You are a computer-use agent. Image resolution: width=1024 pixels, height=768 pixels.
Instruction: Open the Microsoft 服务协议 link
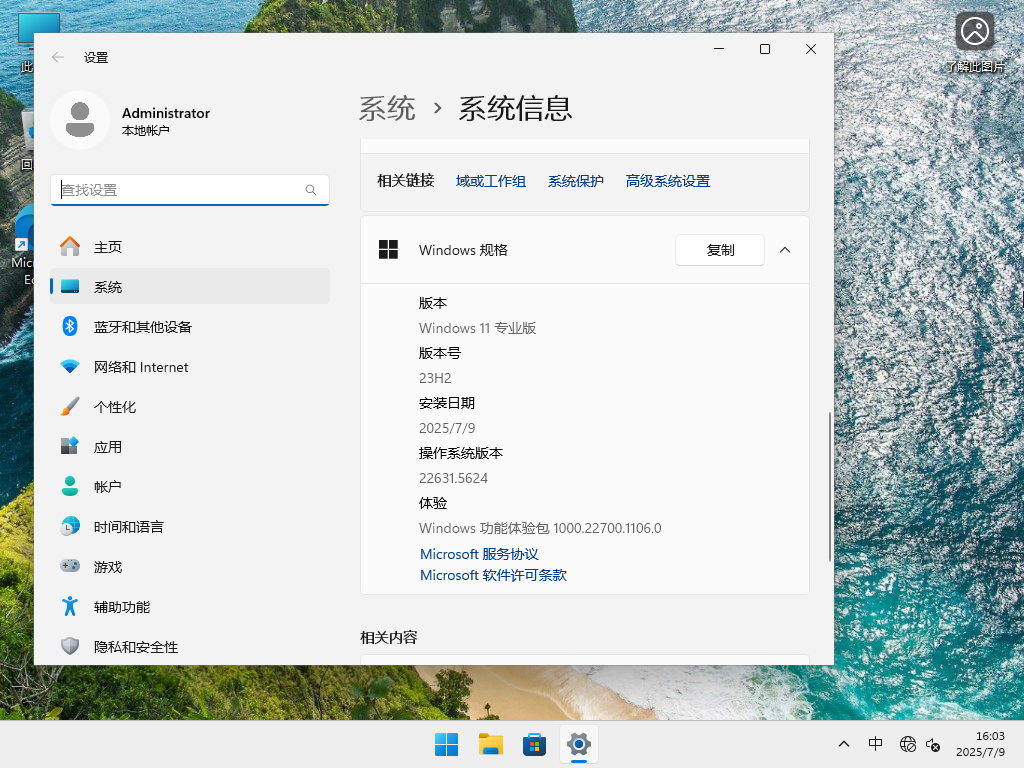click(x=478, y=553)
